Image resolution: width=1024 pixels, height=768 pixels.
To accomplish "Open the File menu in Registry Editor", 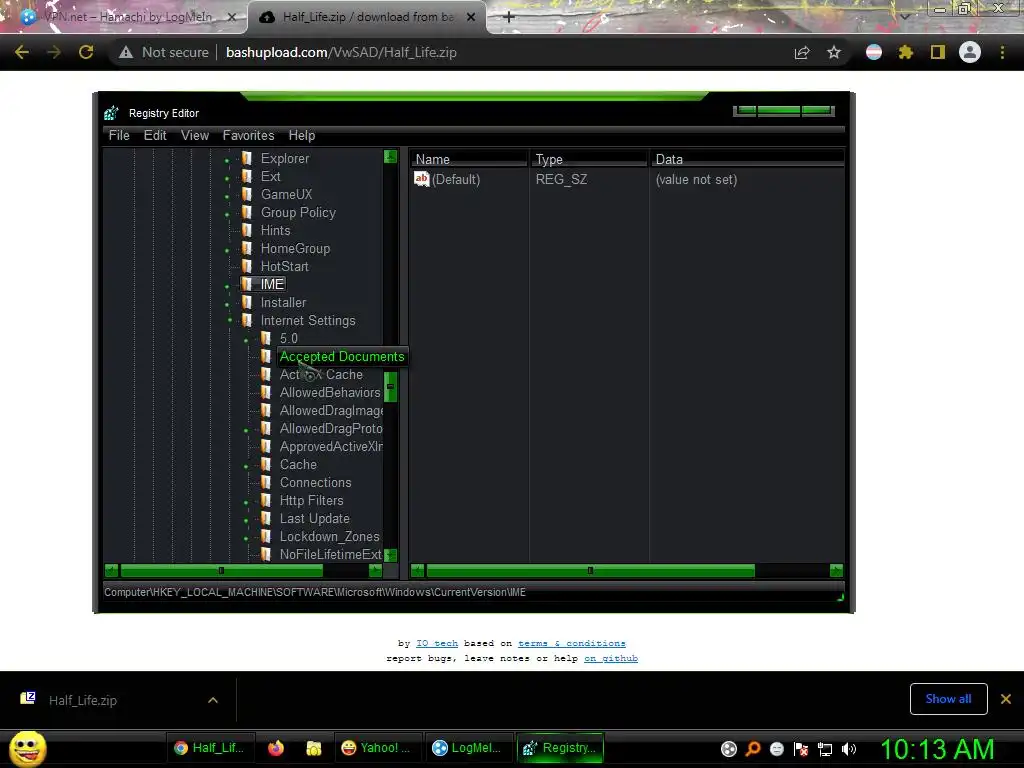I will 119,135.
